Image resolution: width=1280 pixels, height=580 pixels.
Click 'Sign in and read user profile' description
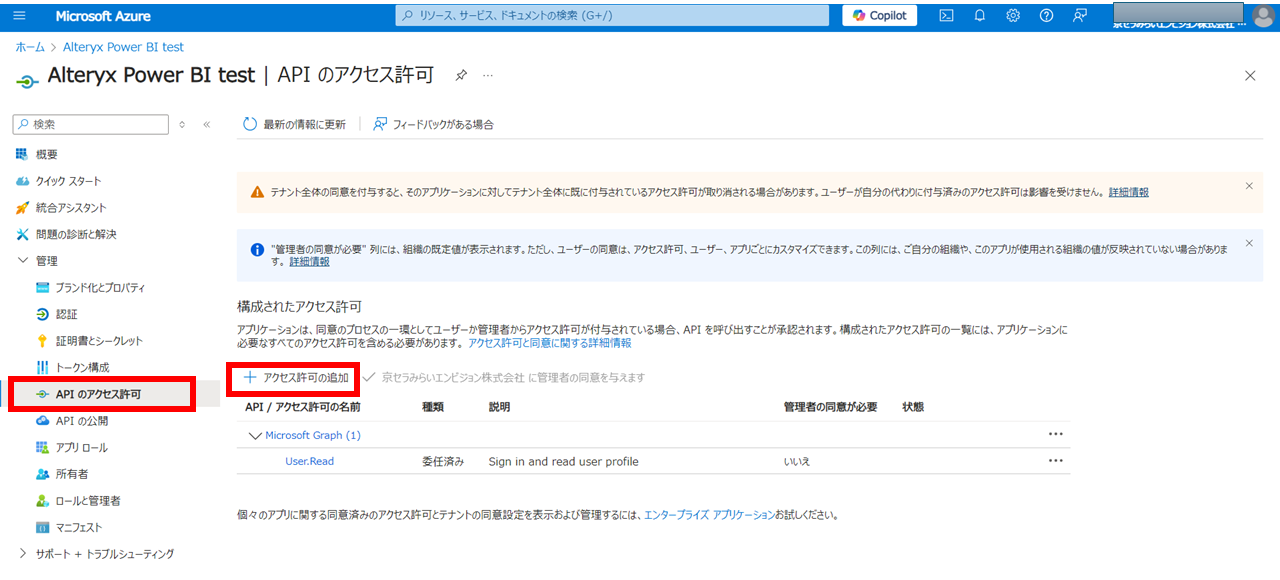[x=563, y=462]
